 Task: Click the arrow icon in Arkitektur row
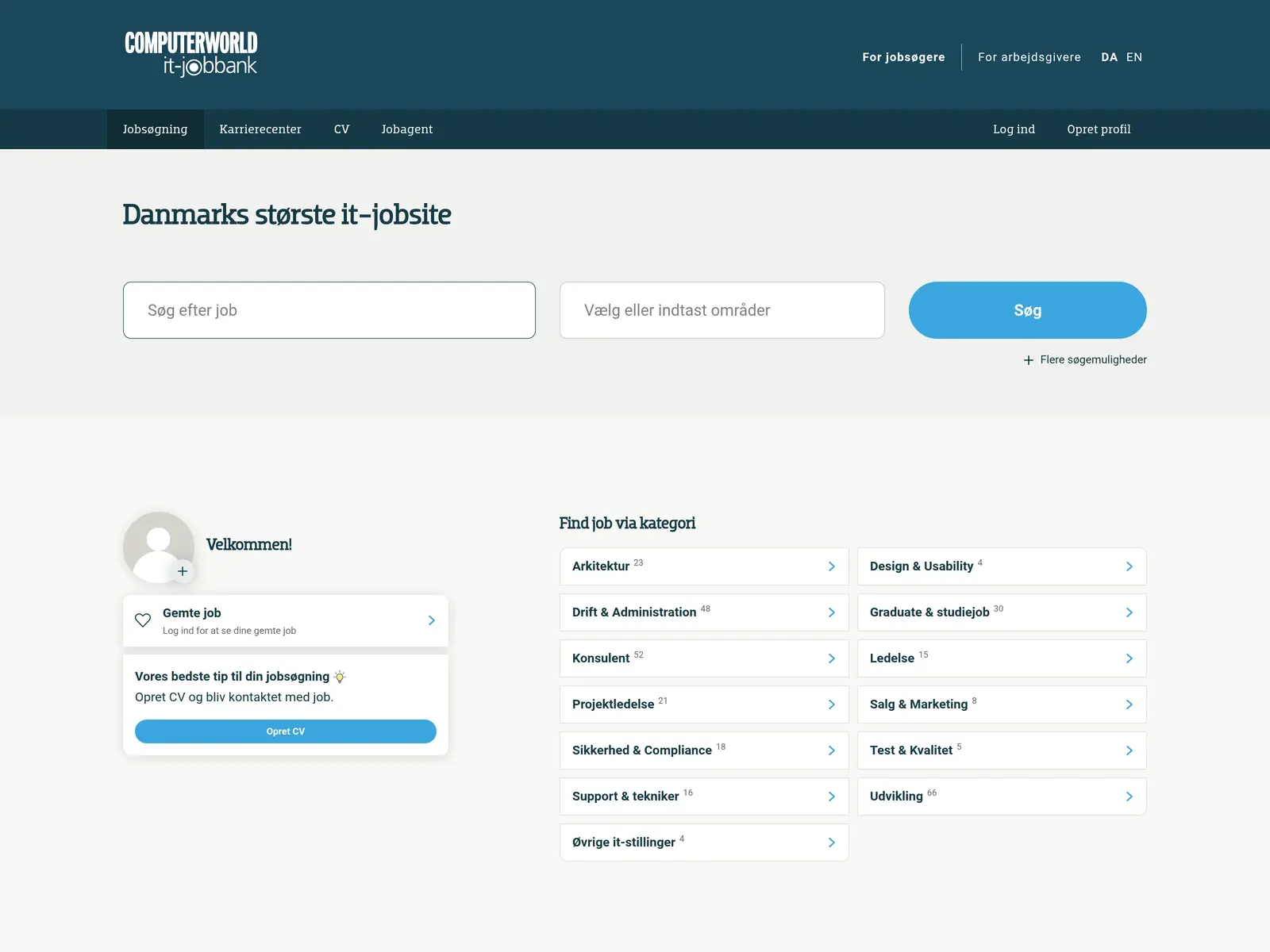tap(832, 566)
